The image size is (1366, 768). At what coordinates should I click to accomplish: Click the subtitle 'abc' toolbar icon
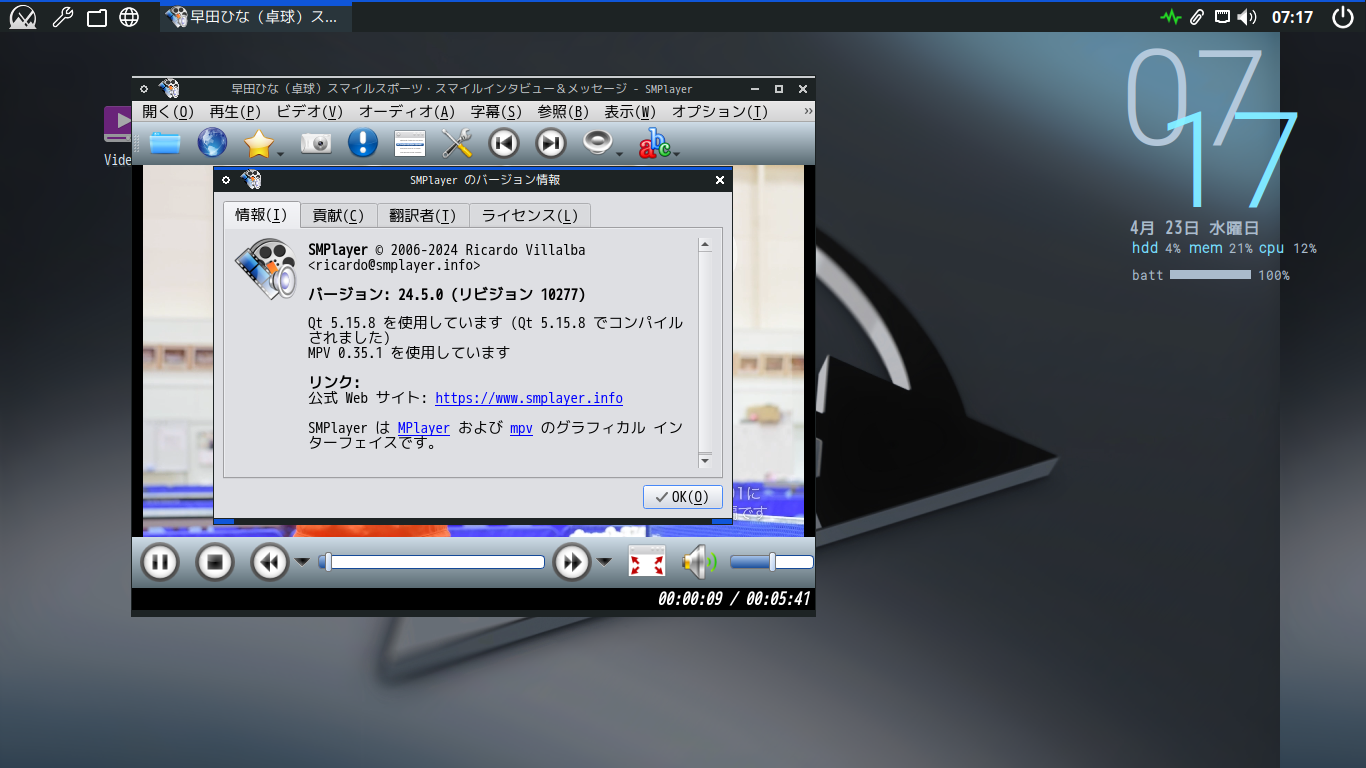pos(655,143)
